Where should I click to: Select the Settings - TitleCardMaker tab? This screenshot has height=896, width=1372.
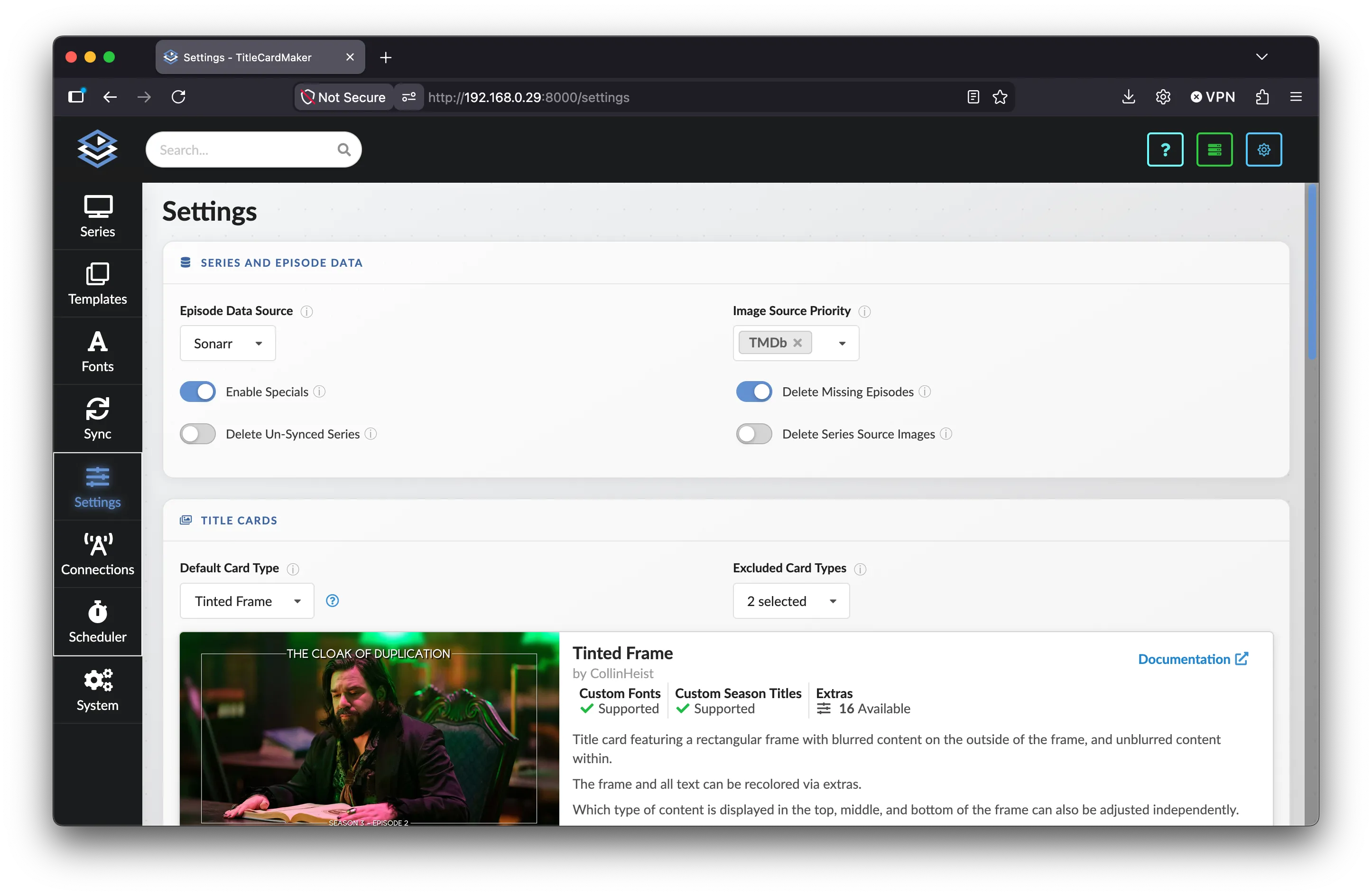(x=260, y=57)
